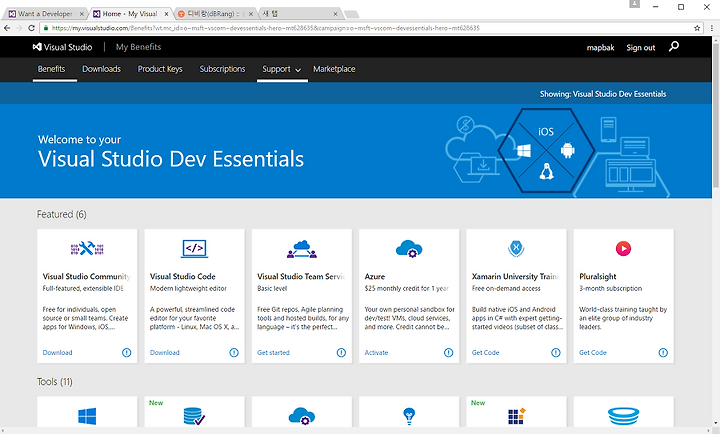Click the 'Tools (11)' section heading
Image resolution: width=720 pixels, height=434 pixels.
click(x=55, y=382)
